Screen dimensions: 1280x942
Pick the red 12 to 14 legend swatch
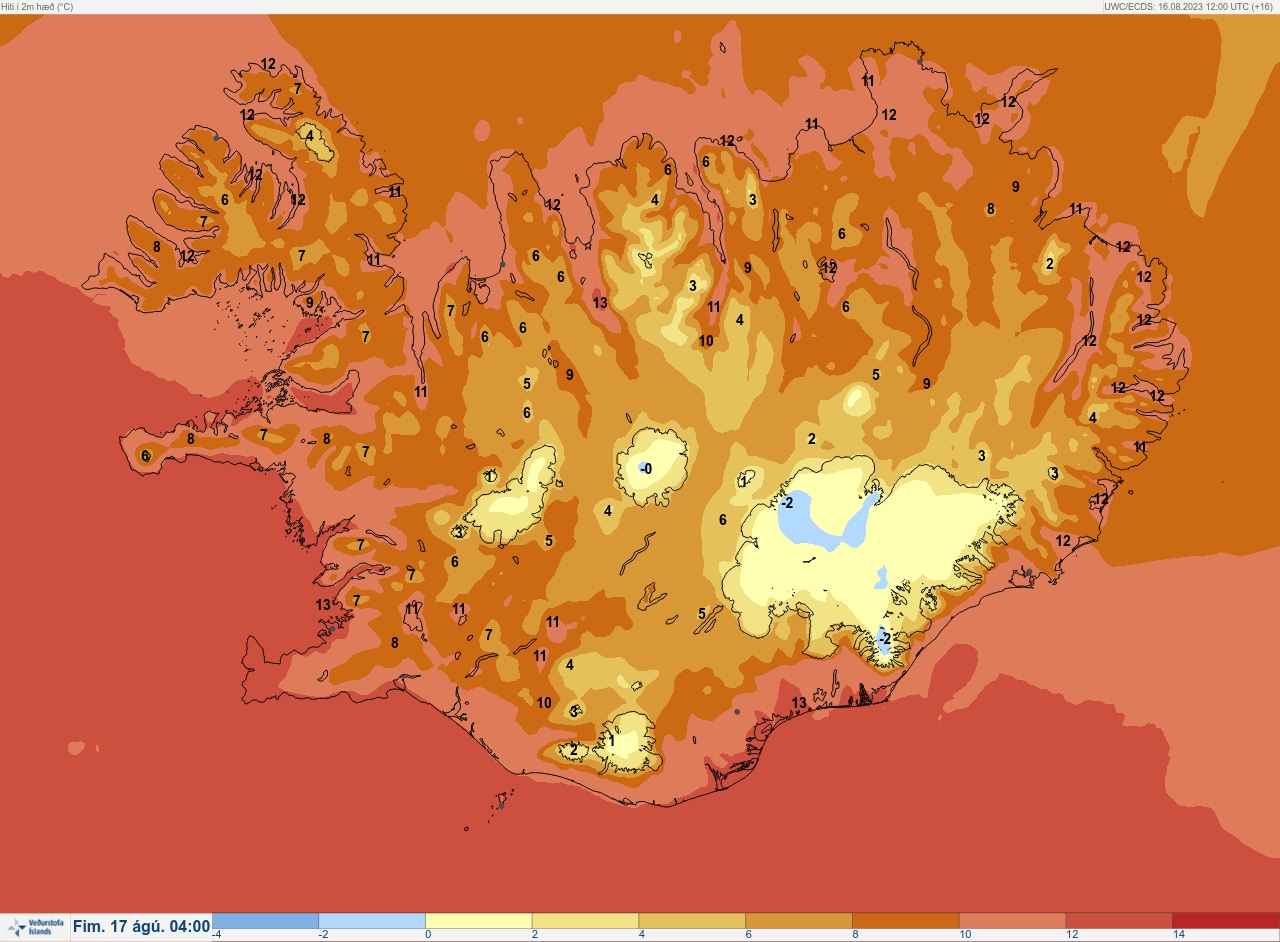tap(1119, 921)
